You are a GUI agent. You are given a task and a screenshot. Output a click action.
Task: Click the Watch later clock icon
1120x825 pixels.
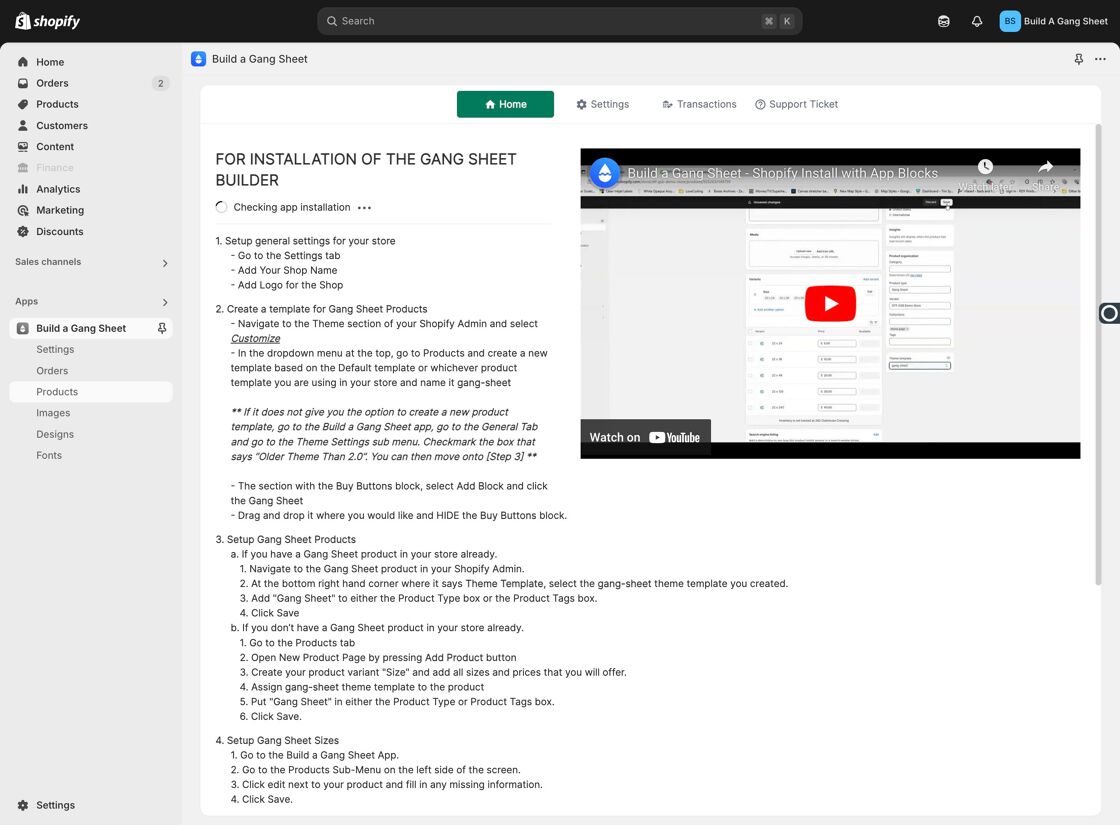[985, 166]
